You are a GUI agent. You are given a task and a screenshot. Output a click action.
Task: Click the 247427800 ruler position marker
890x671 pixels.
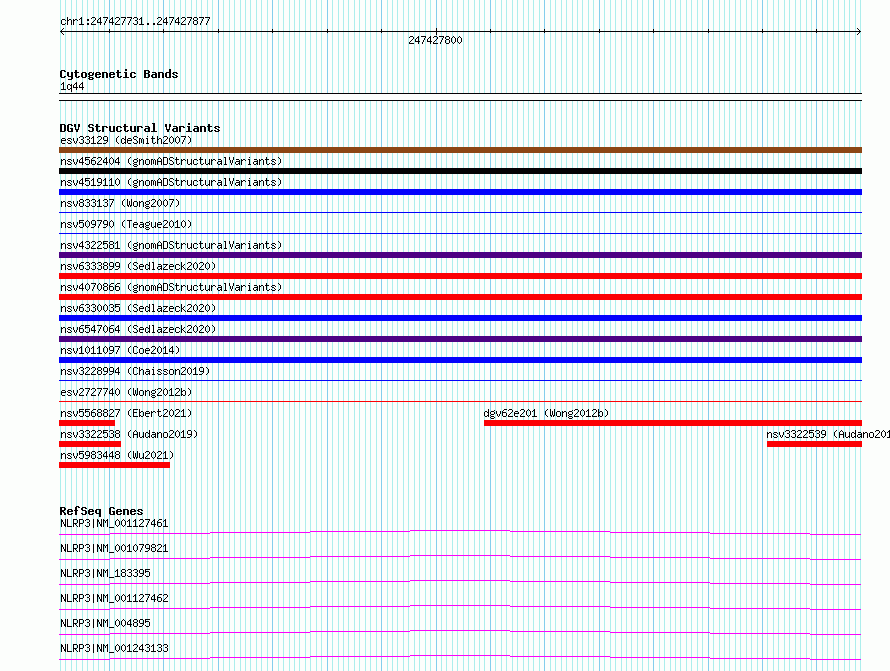pyautogui.click(x=435, y=40)
